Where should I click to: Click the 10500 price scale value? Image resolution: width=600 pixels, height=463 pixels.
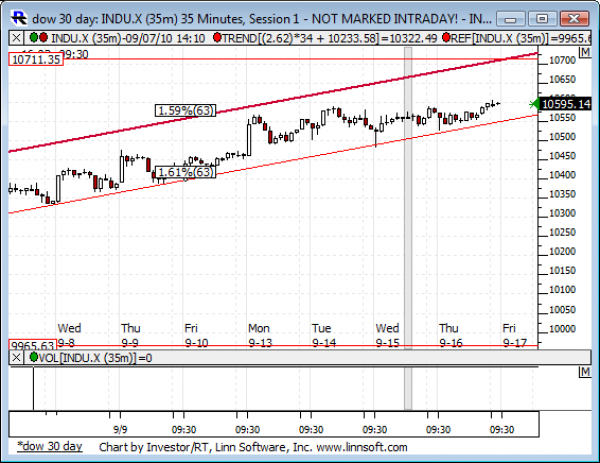coord(562,137)
